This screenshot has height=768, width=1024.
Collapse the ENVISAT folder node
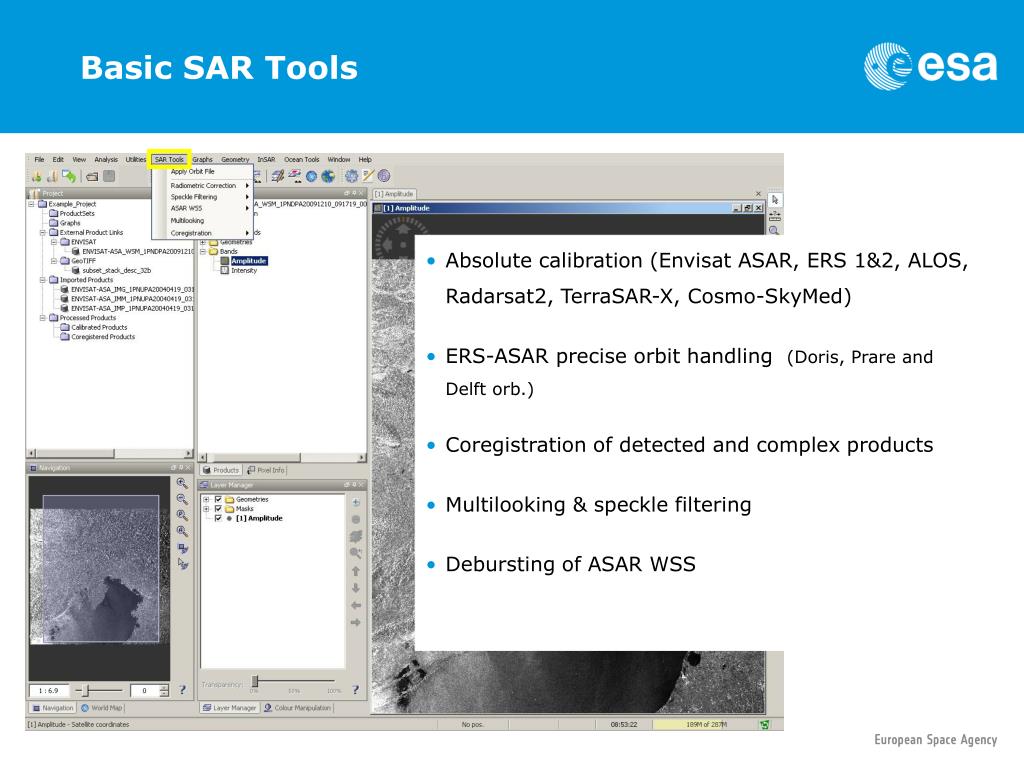tap(54, 242)
